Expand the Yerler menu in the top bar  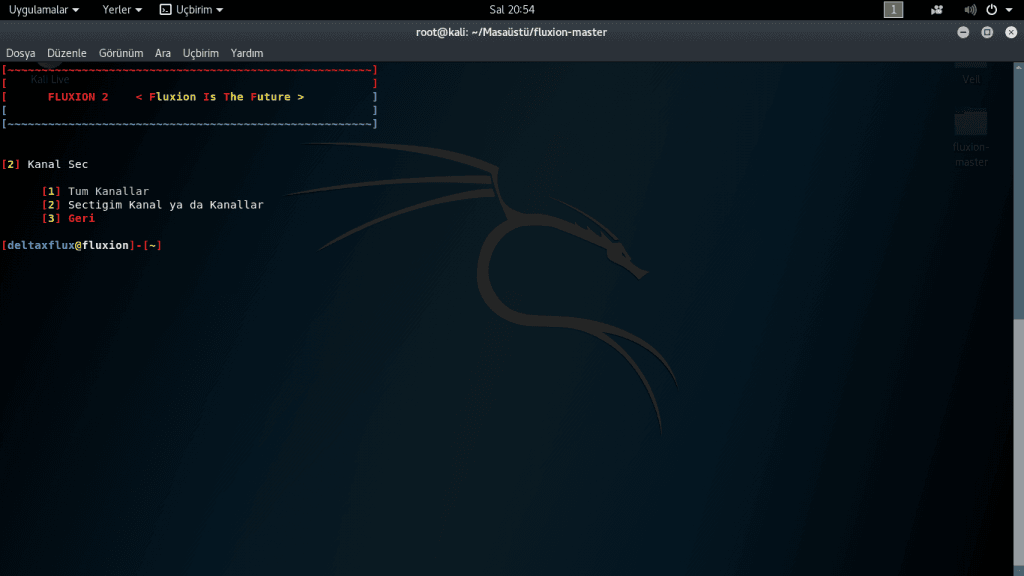[x=121, y=10]
